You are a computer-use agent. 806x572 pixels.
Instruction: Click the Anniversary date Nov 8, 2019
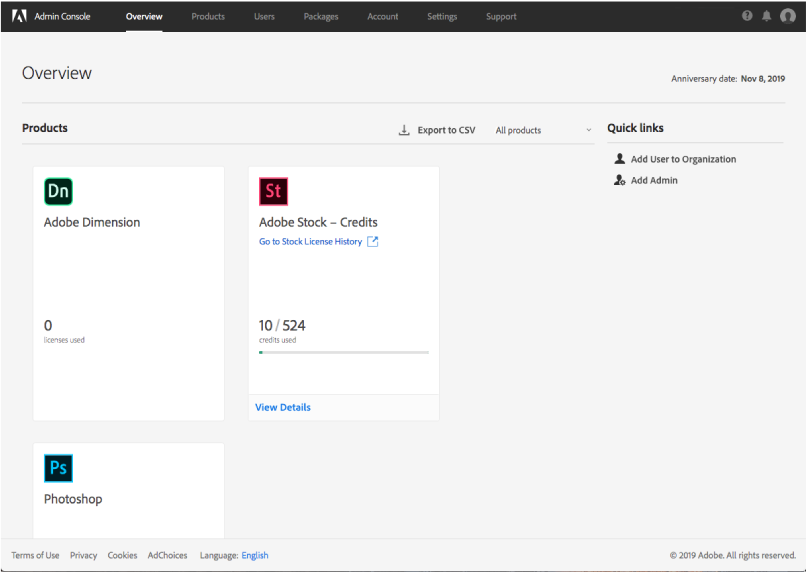point(728,79)
